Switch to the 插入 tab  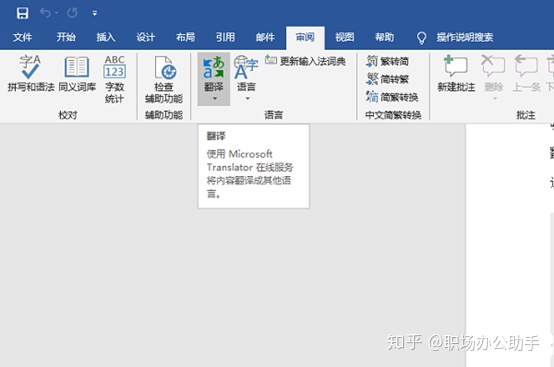(106, 37)
